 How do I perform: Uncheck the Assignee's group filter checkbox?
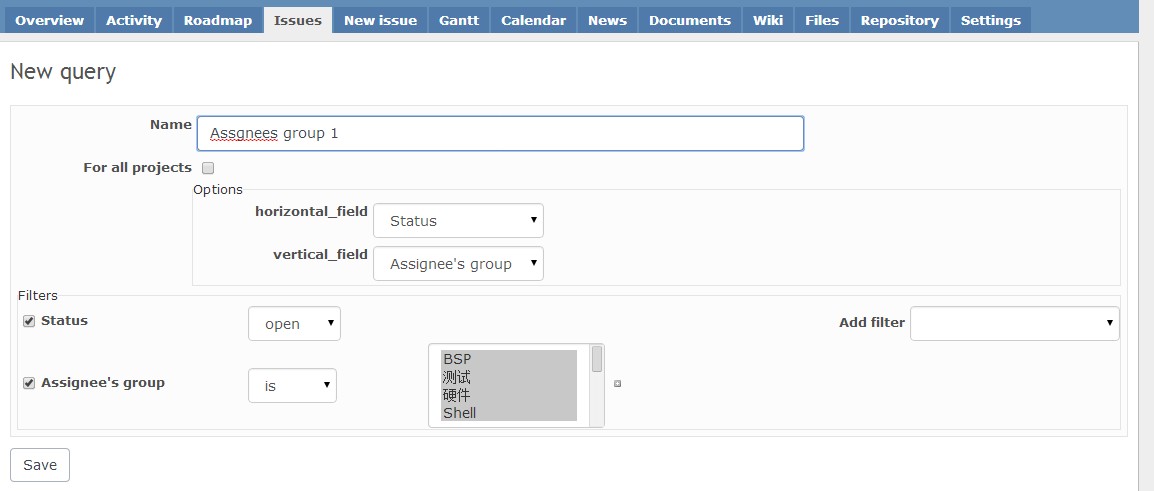pyautogui.click(x=29, y=383)
